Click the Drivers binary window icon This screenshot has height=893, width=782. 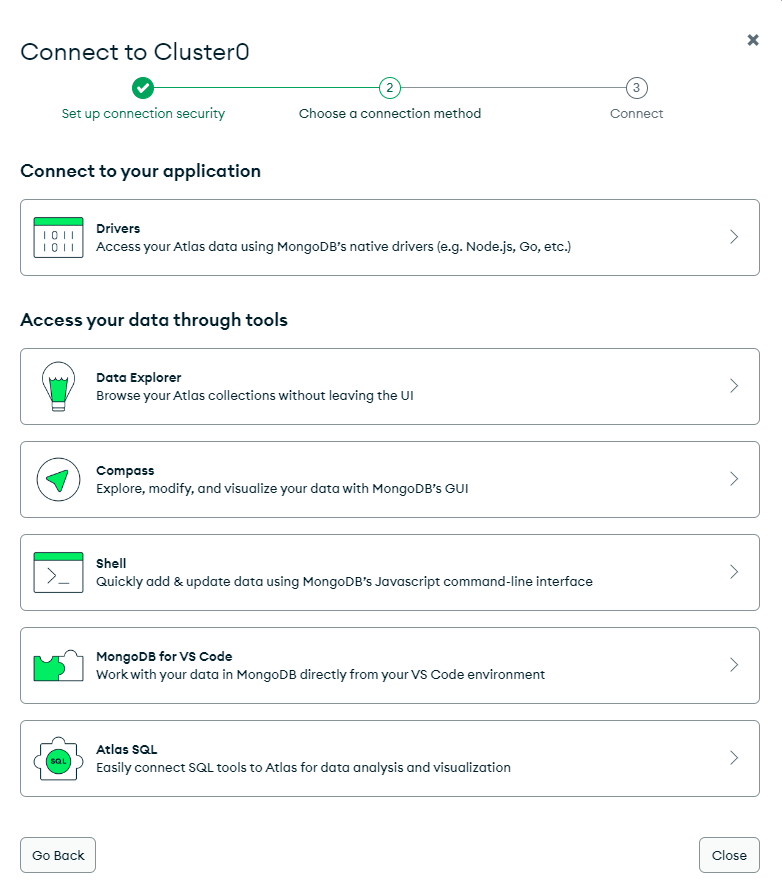pyautogui.click(x=58, y=237)
